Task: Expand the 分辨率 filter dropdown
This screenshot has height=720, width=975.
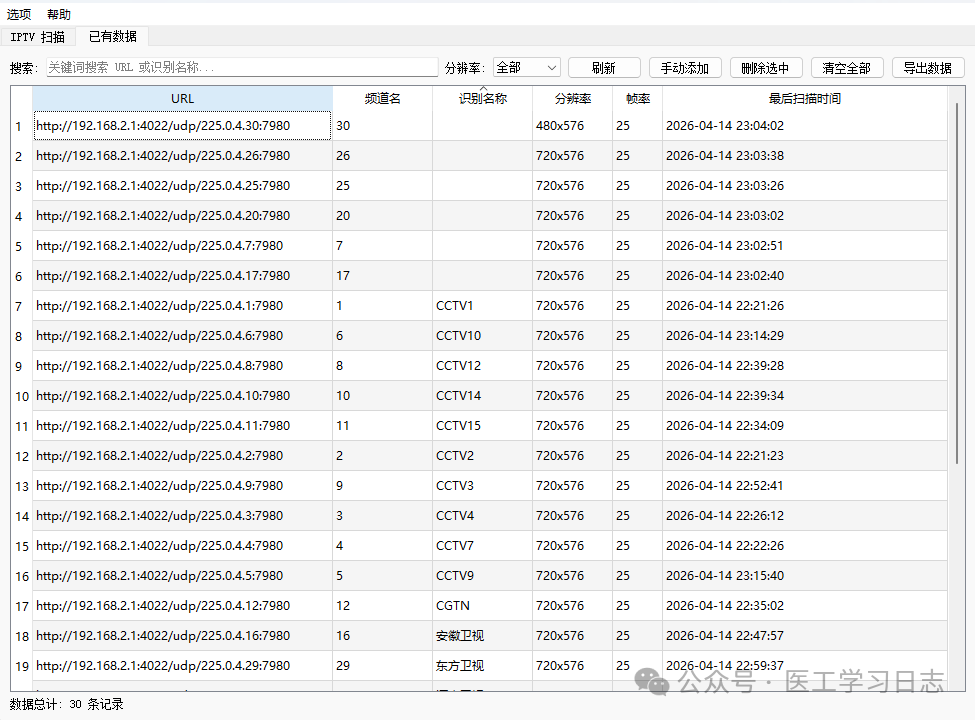Action: tap(526, 68)
